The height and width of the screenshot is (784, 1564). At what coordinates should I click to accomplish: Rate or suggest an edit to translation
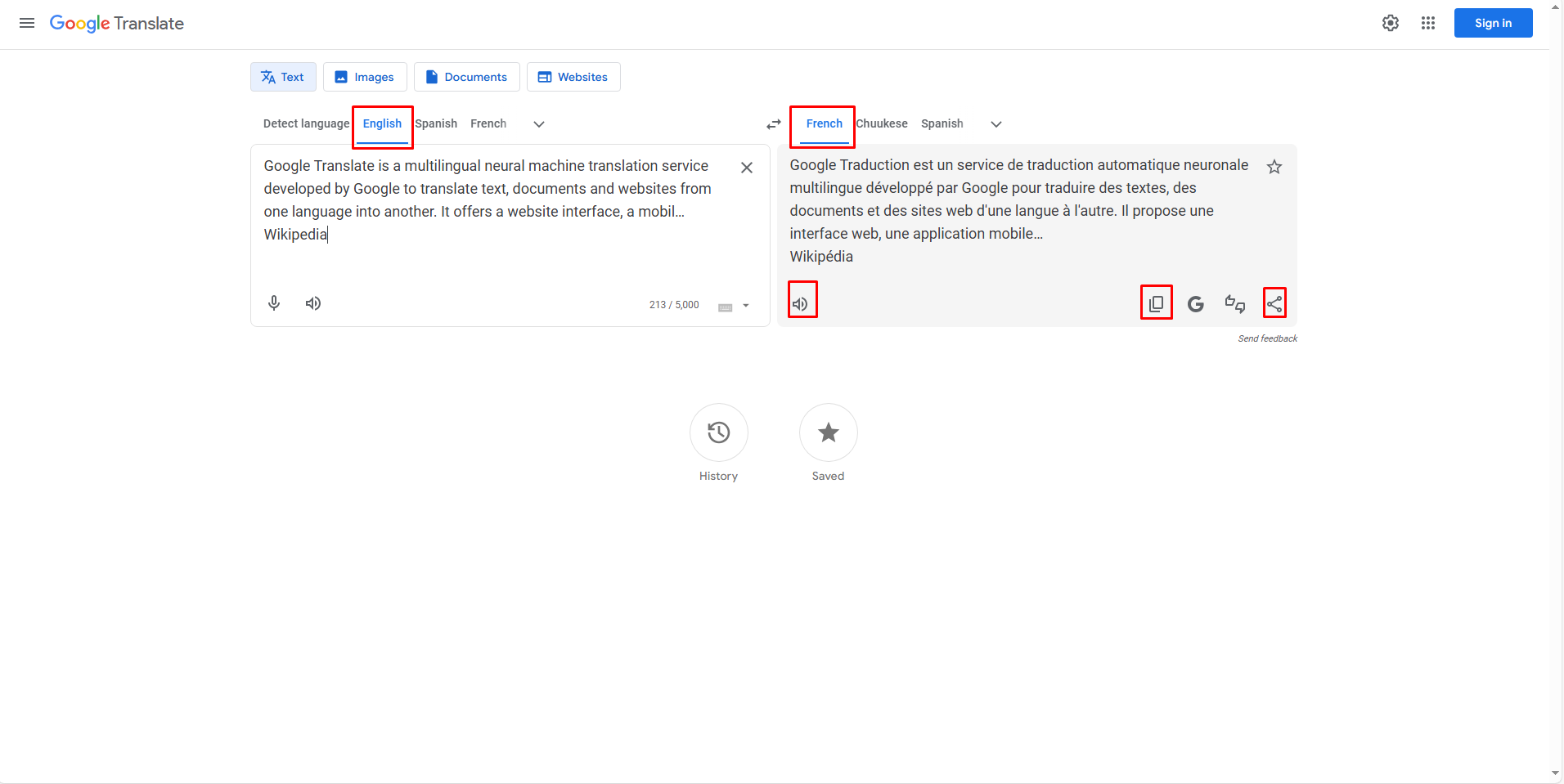click(1234, 303)
